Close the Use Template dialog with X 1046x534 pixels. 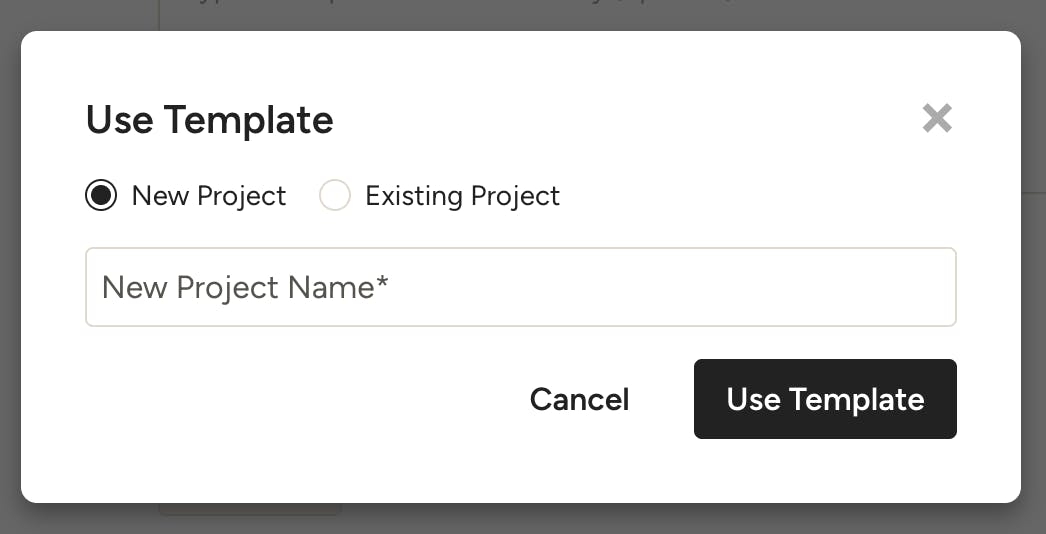click(x=937, y=119)
